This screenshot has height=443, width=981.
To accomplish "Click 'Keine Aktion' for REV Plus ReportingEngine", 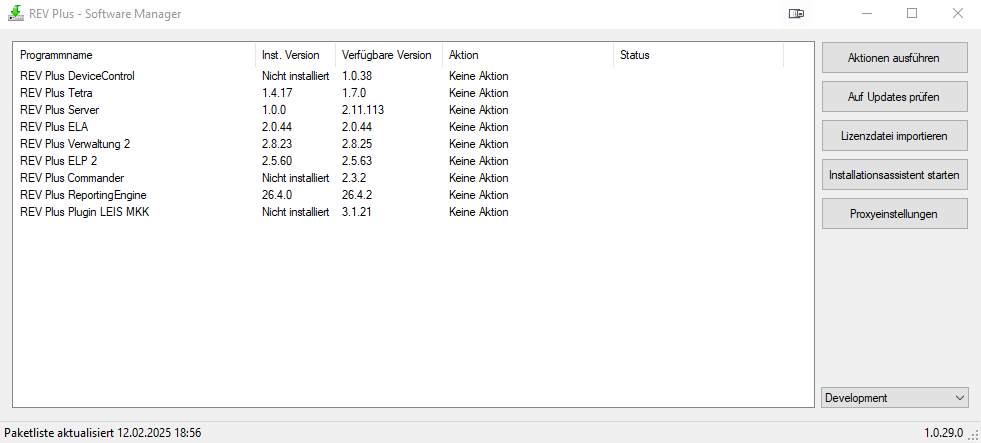I will [x=479, y=195].
